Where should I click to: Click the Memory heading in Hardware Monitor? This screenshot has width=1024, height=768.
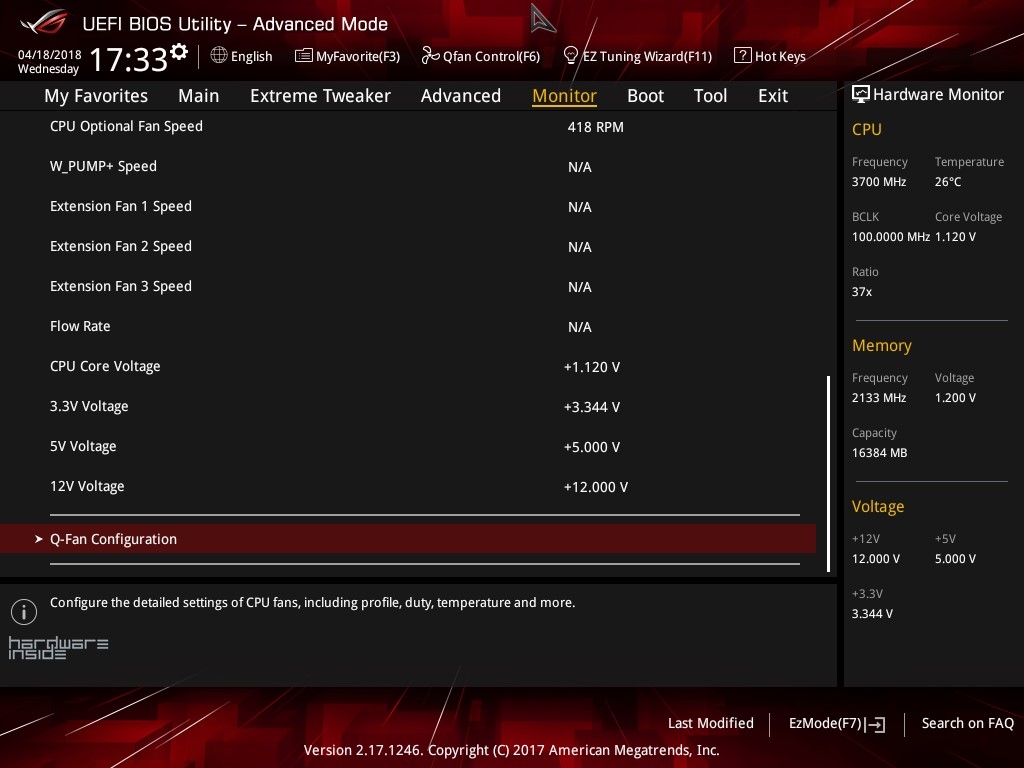click(x=882, y=345)
